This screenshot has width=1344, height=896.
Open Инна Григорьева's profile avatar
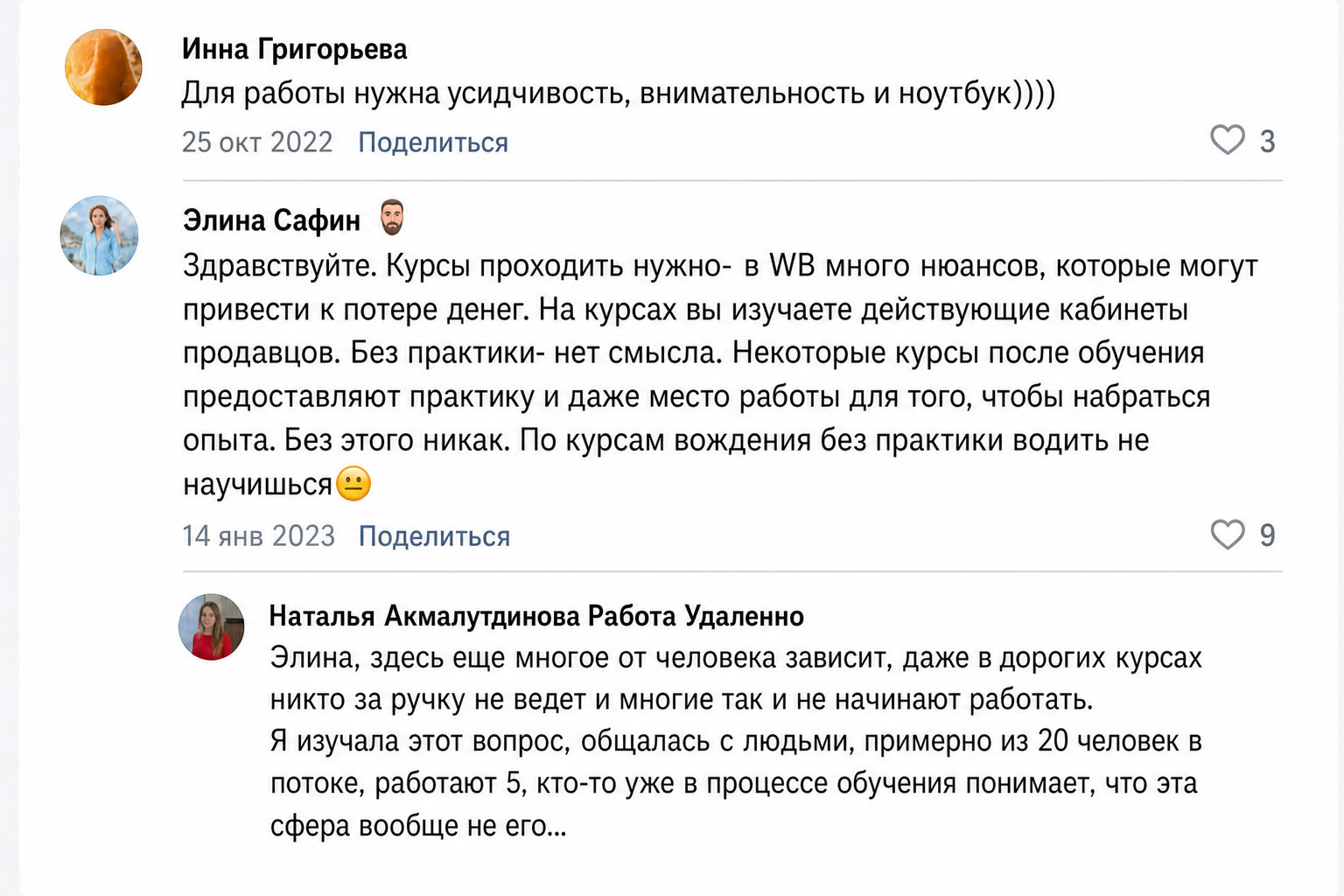click(x=103, y=67)
